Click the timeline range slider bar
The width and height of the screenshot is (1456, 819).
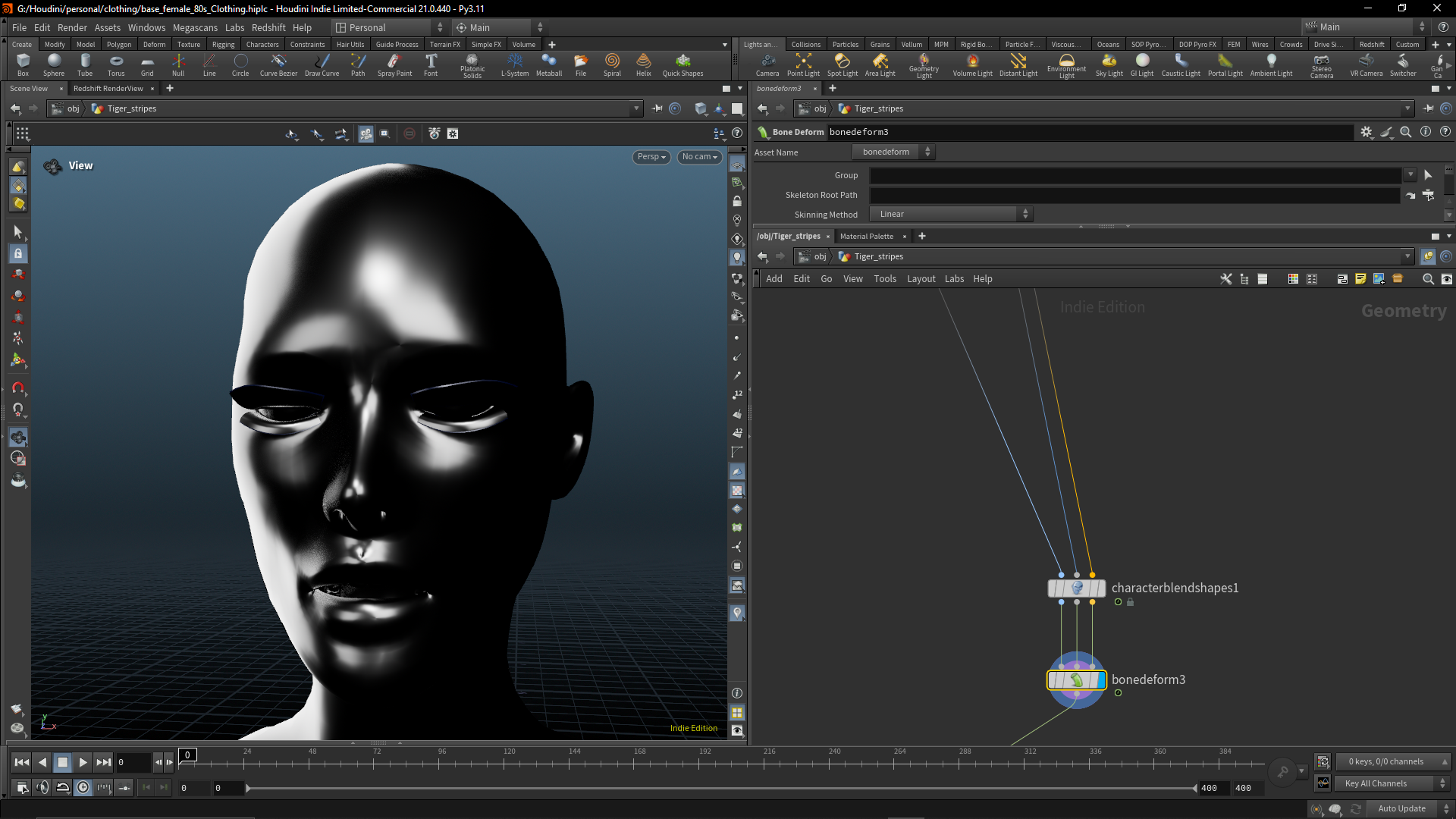pyautogui.click(x=720, y=789)
